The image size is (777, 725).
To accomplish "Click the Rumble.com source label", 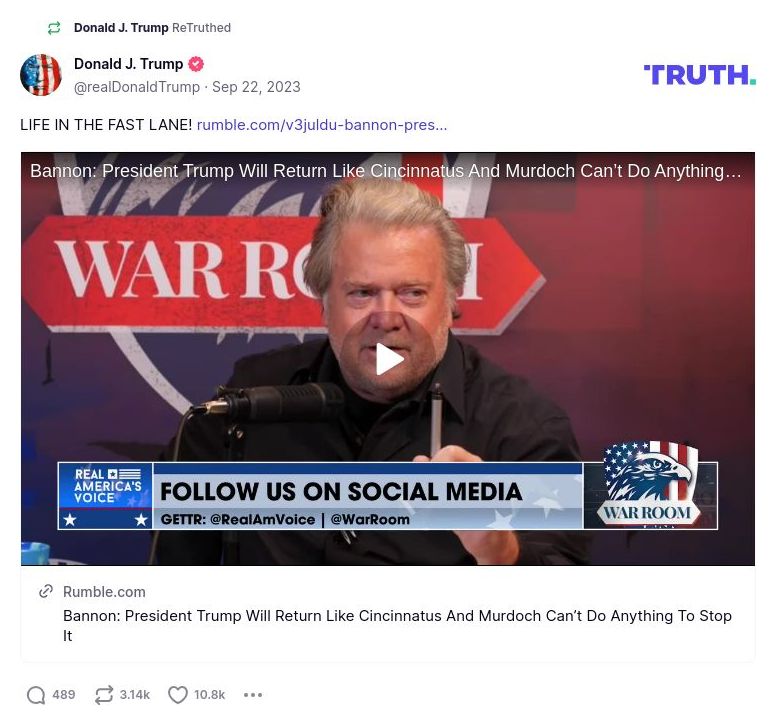I will click(104, 592).
